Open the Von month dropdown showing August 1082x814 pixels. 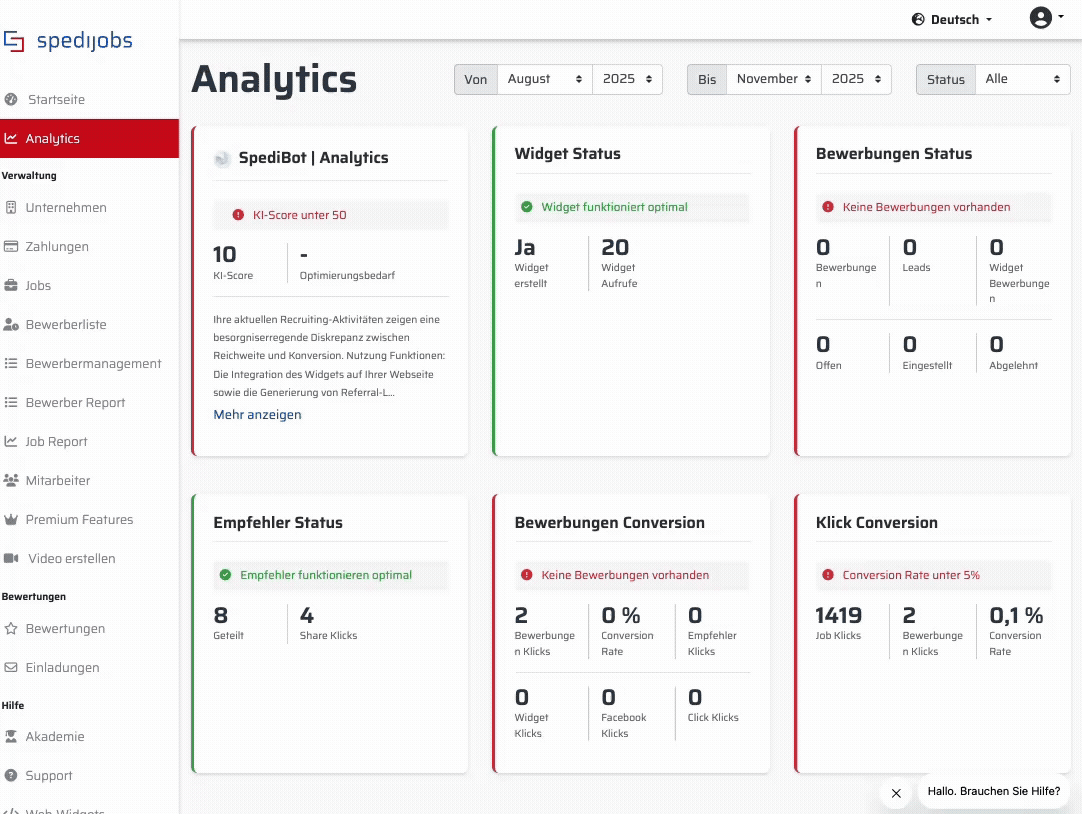pos(544,79)
